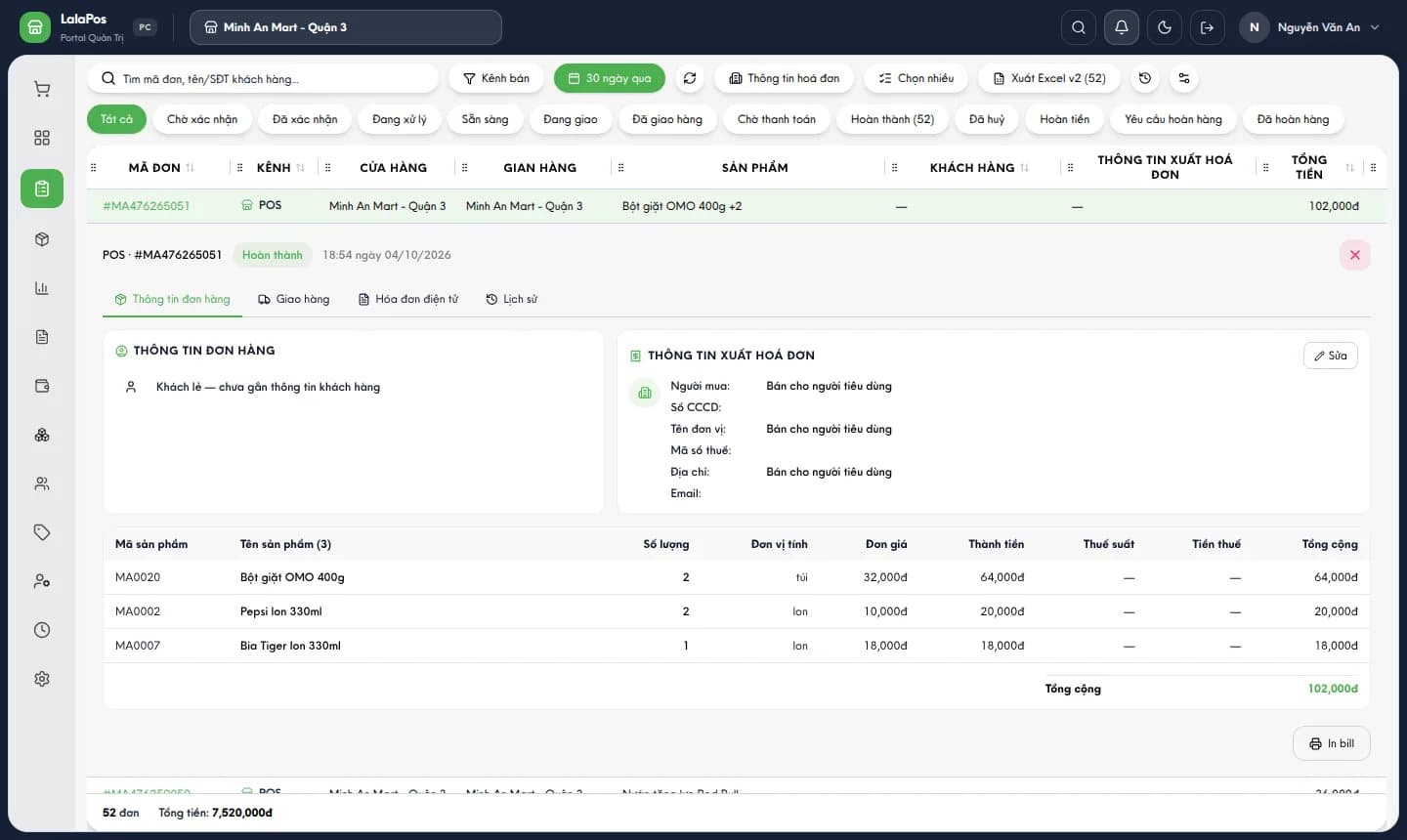Open the dashboard grid icon in sidebar
Screen dimensions: 1407x840
click(42, 138)
